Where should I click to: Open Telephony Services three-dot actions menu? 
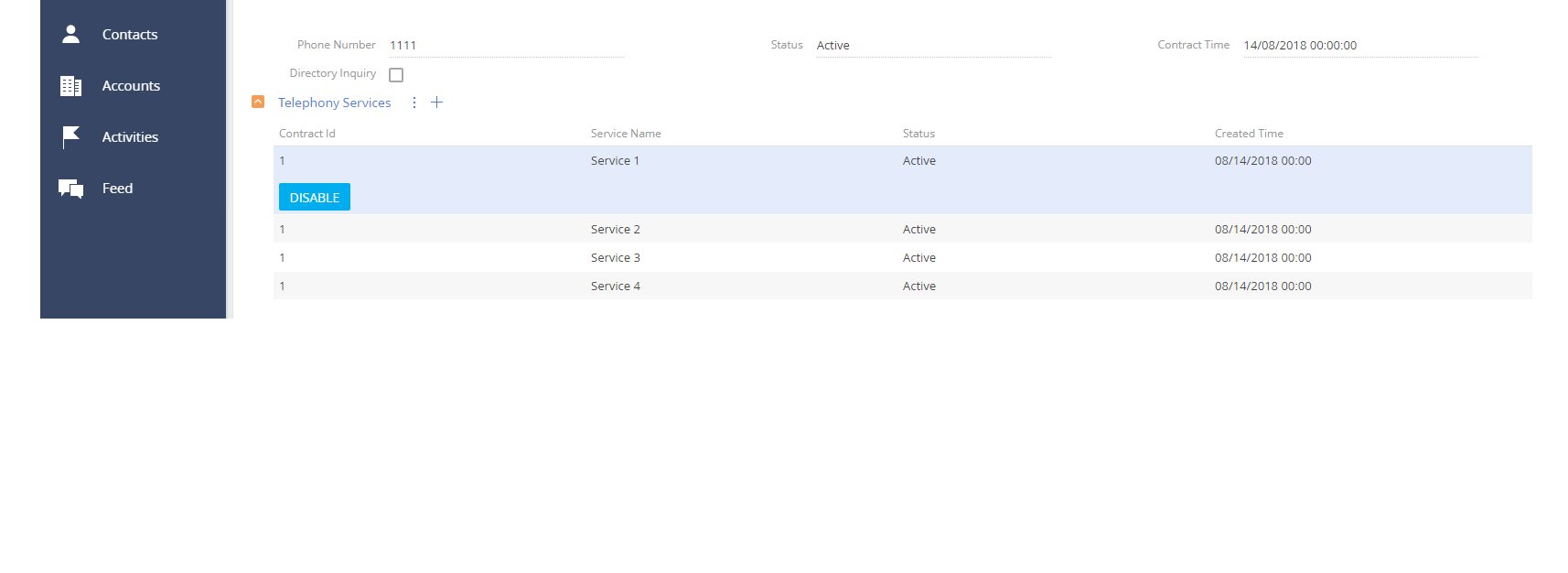coord(414,103)
